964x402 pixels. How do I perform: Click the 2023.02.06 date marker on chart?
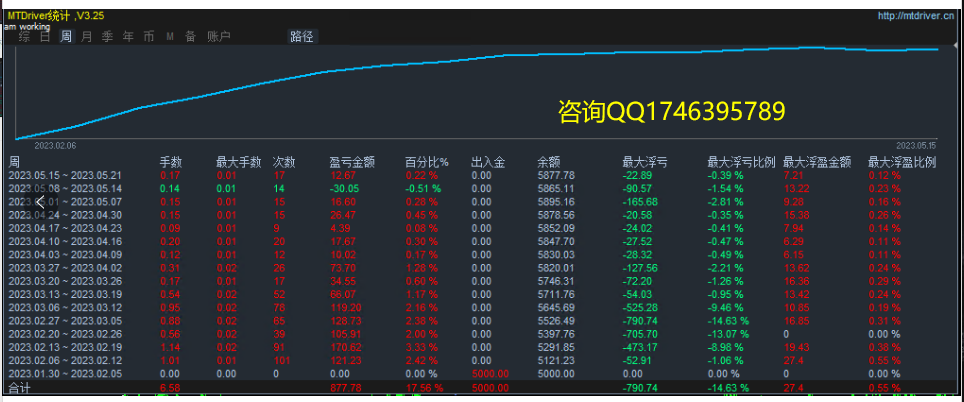(55, 145)
